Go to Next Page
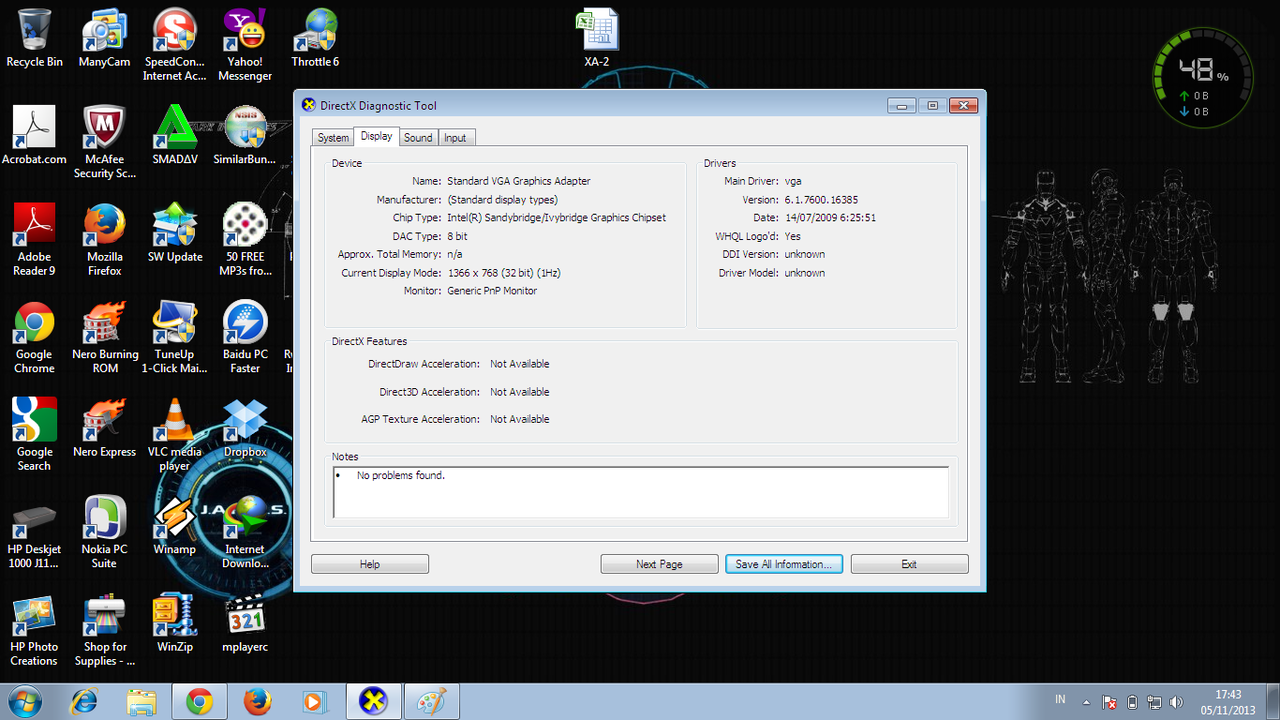Image resolution: width=1280 pixels, height=720 pixels. pos(659,564)
